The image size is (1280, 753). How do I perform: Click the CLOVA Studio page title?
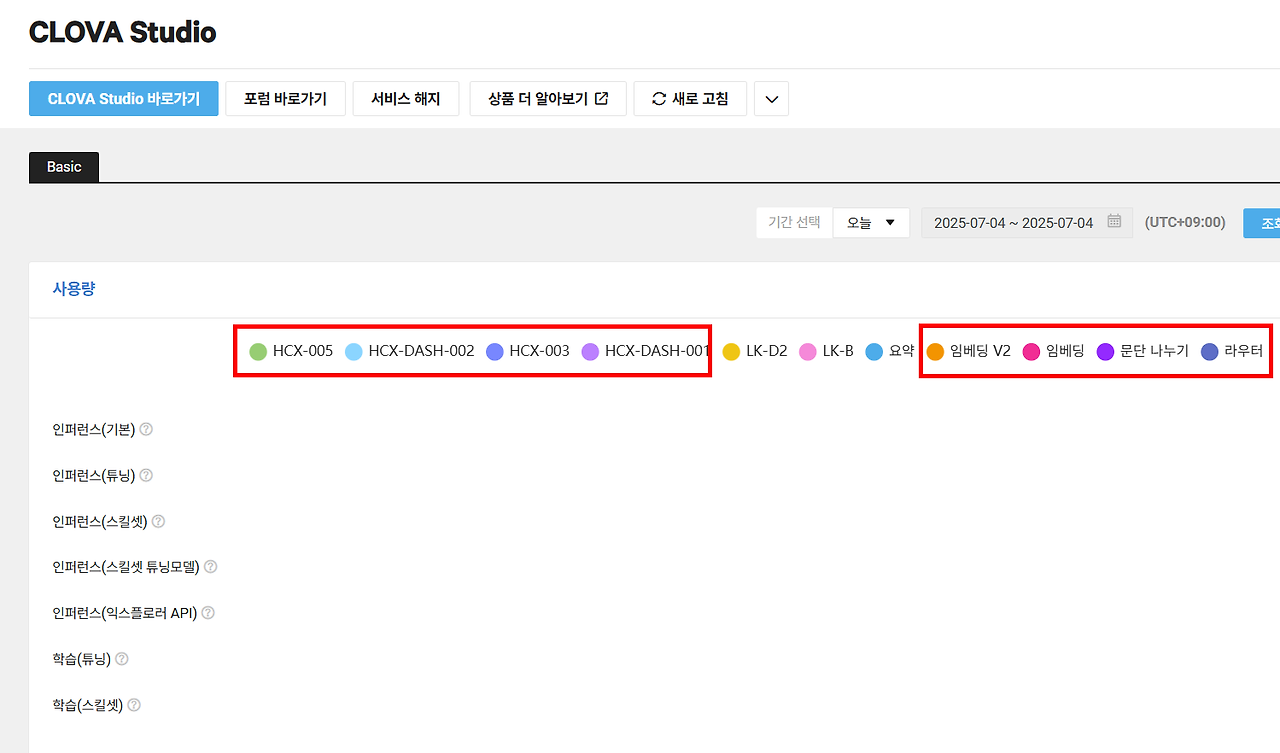click(x=122, y=32)
